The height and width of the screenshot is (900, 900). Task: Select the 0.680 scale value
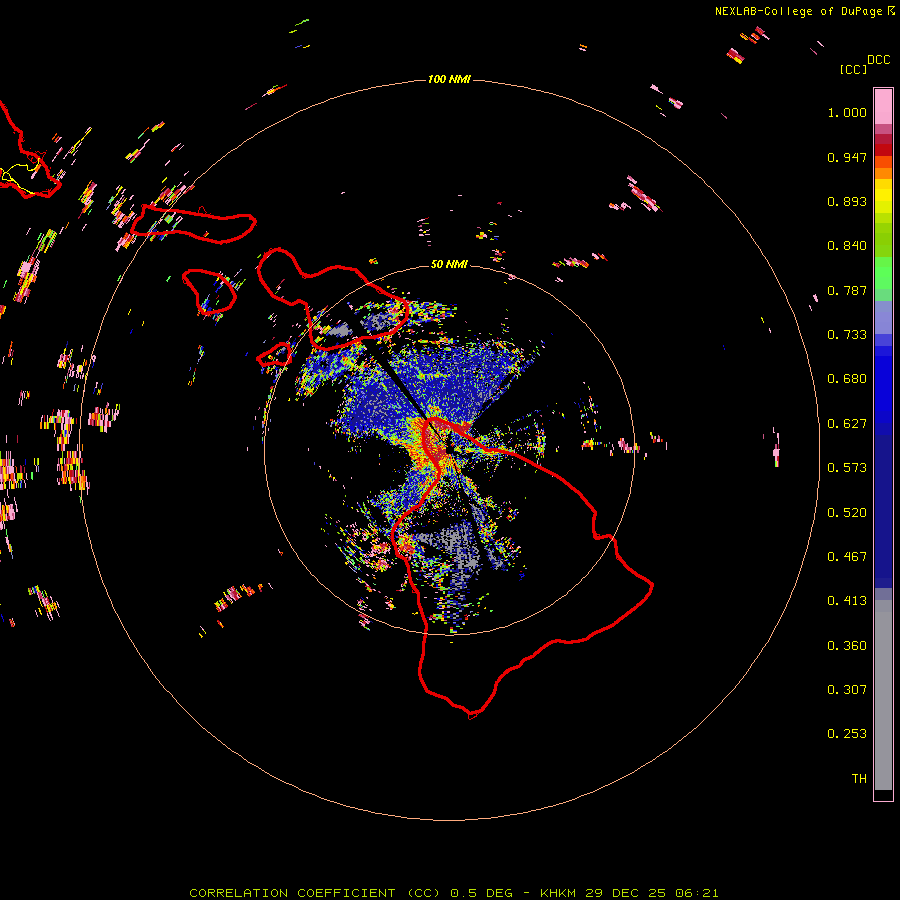[847, 379]
